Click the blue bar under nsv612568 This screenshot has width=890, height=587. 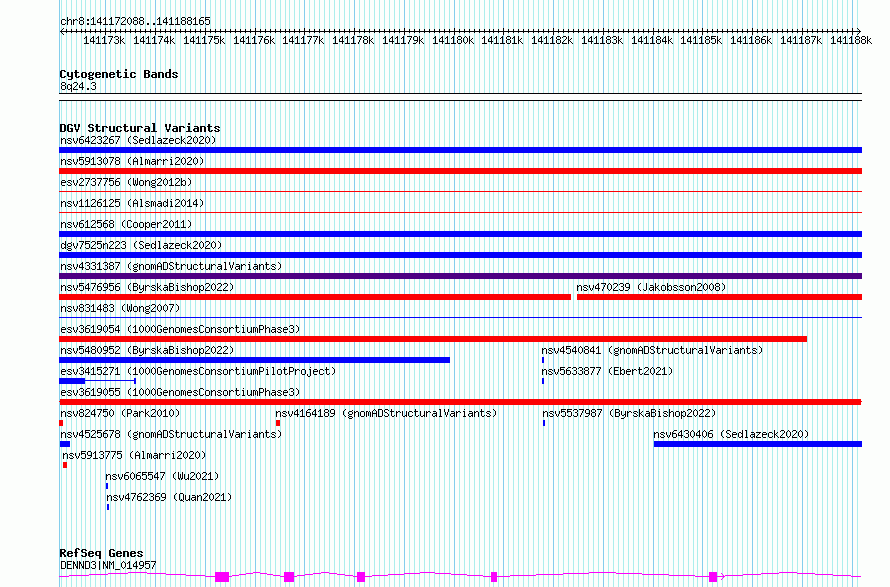tap(460, 234)
